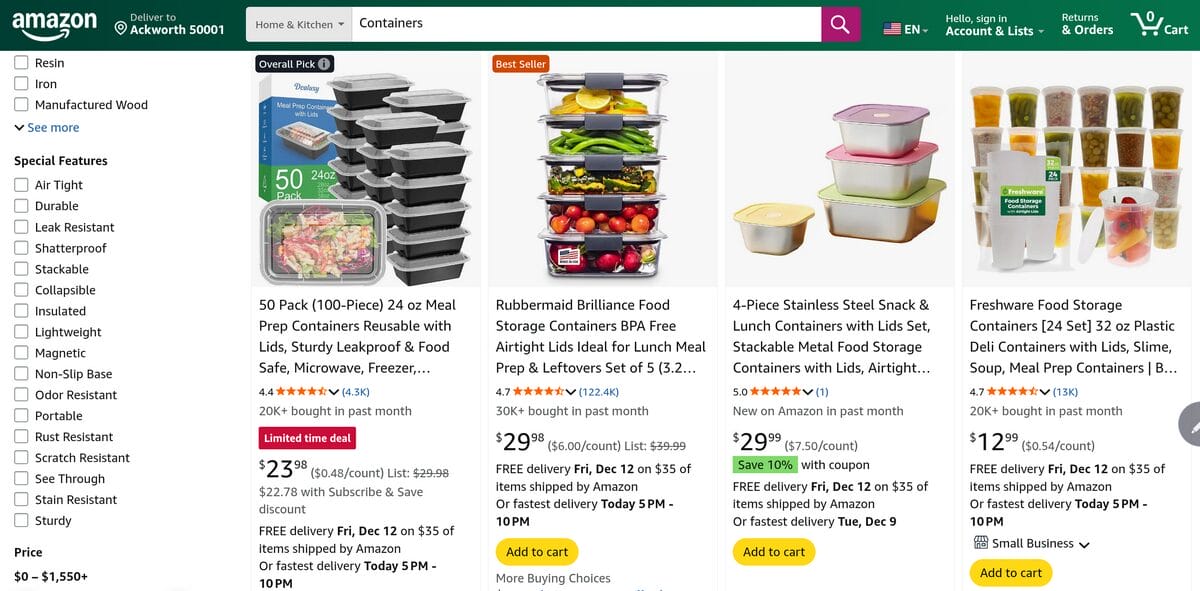The image size is (1200, 591).
Task: Add the Rubbermaid Brilliance containers to cart
Action: tap(537, 551)
